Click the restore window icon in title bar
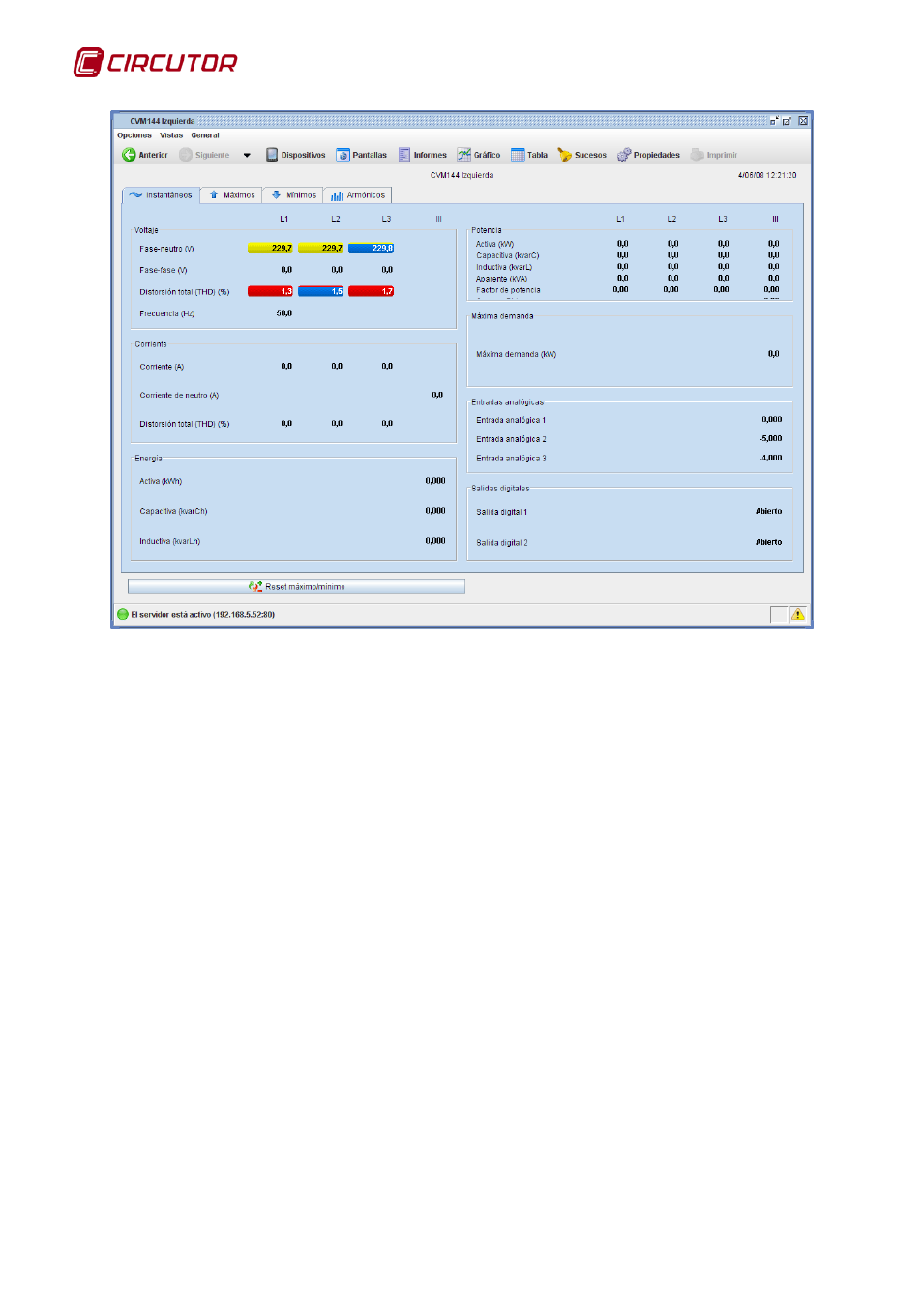 click(x=788, y=121)
